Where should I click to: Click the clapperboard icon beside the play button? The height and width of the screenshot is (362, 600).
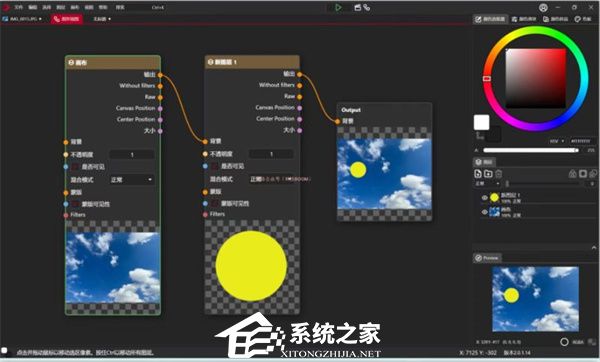point(357,7)
